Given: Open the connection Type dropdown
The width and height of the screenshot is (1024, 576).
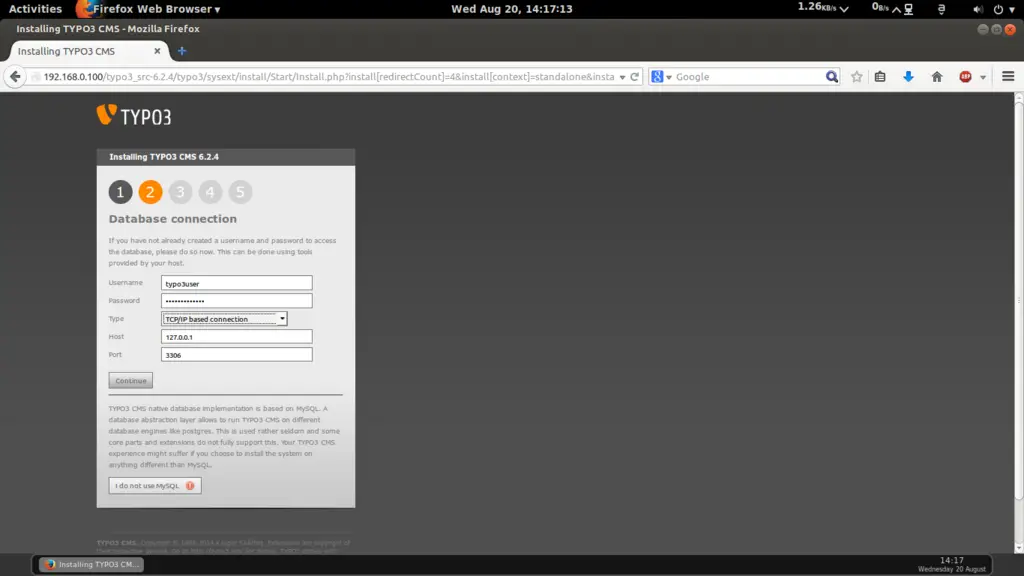Looking at the screenshot, I should pos(224,319).
